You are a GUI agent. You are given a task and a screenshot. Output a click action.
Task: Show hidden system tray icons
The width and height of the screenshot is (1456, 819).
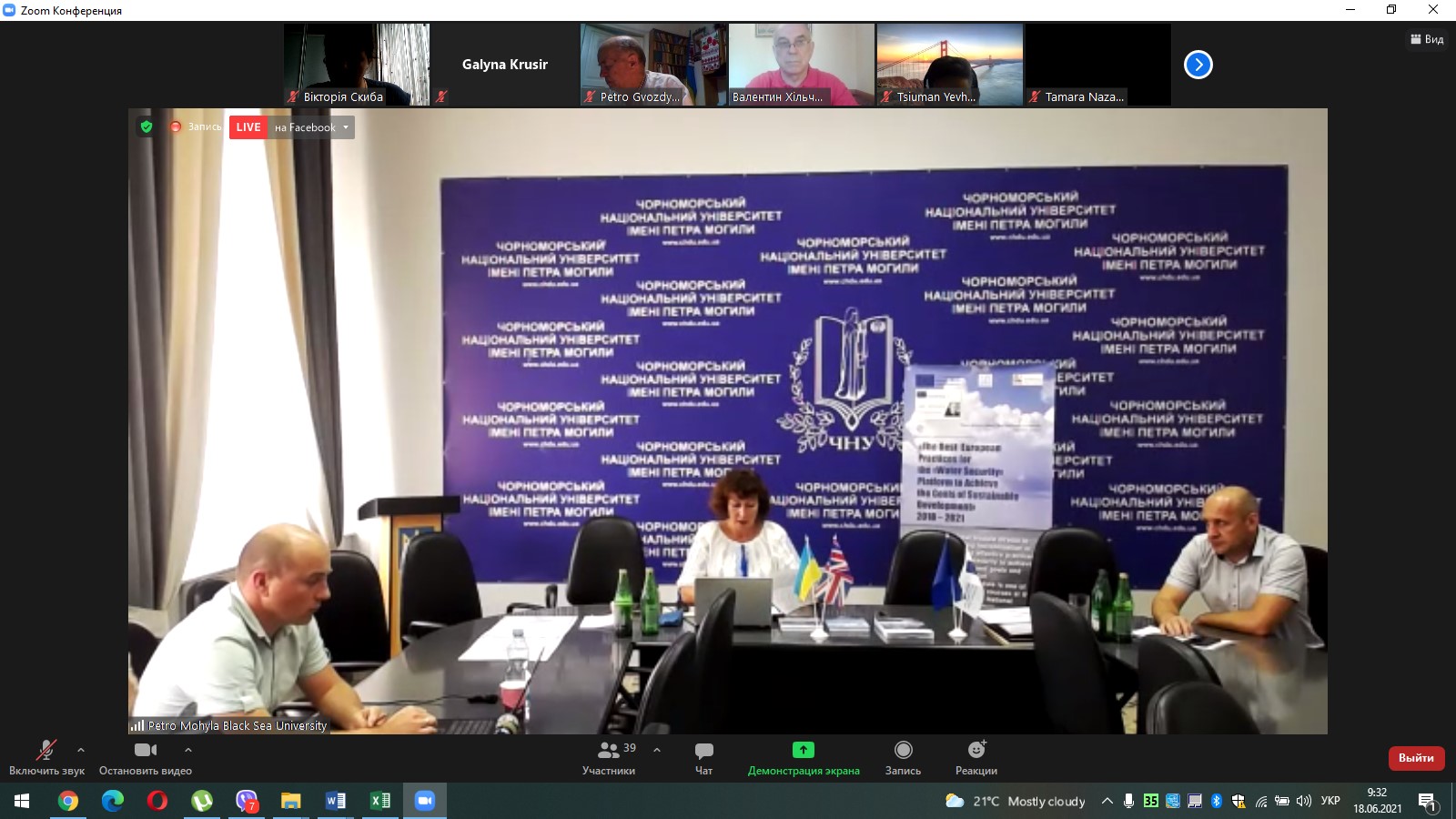pos(1107,801)
